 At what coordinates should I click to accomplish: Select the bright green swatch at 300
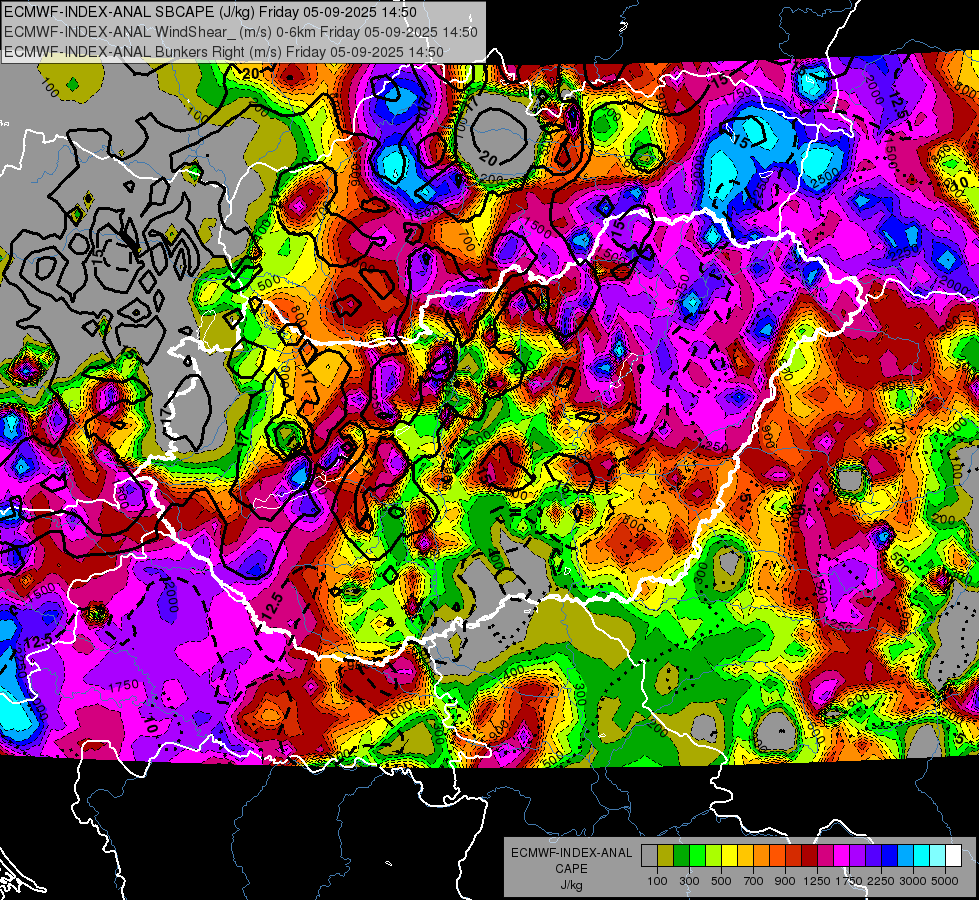click(x=697, y=855)
